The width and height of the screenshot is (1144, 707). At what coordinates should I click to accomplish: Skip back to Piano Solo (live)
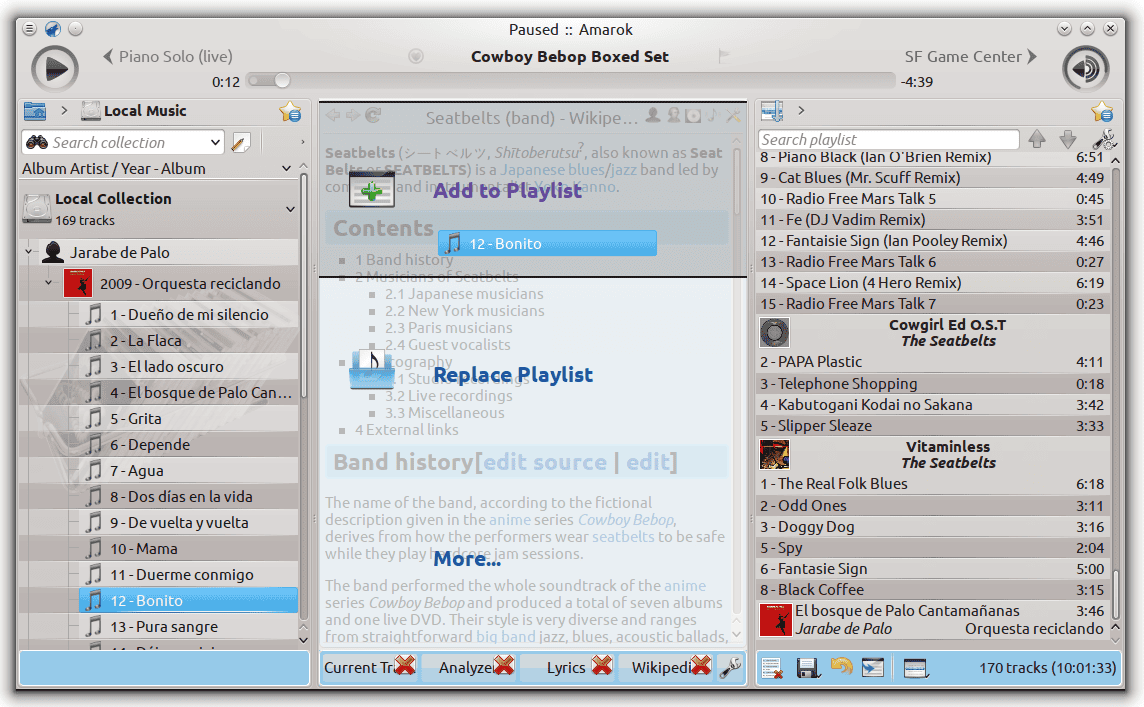[x=168, y=56]
